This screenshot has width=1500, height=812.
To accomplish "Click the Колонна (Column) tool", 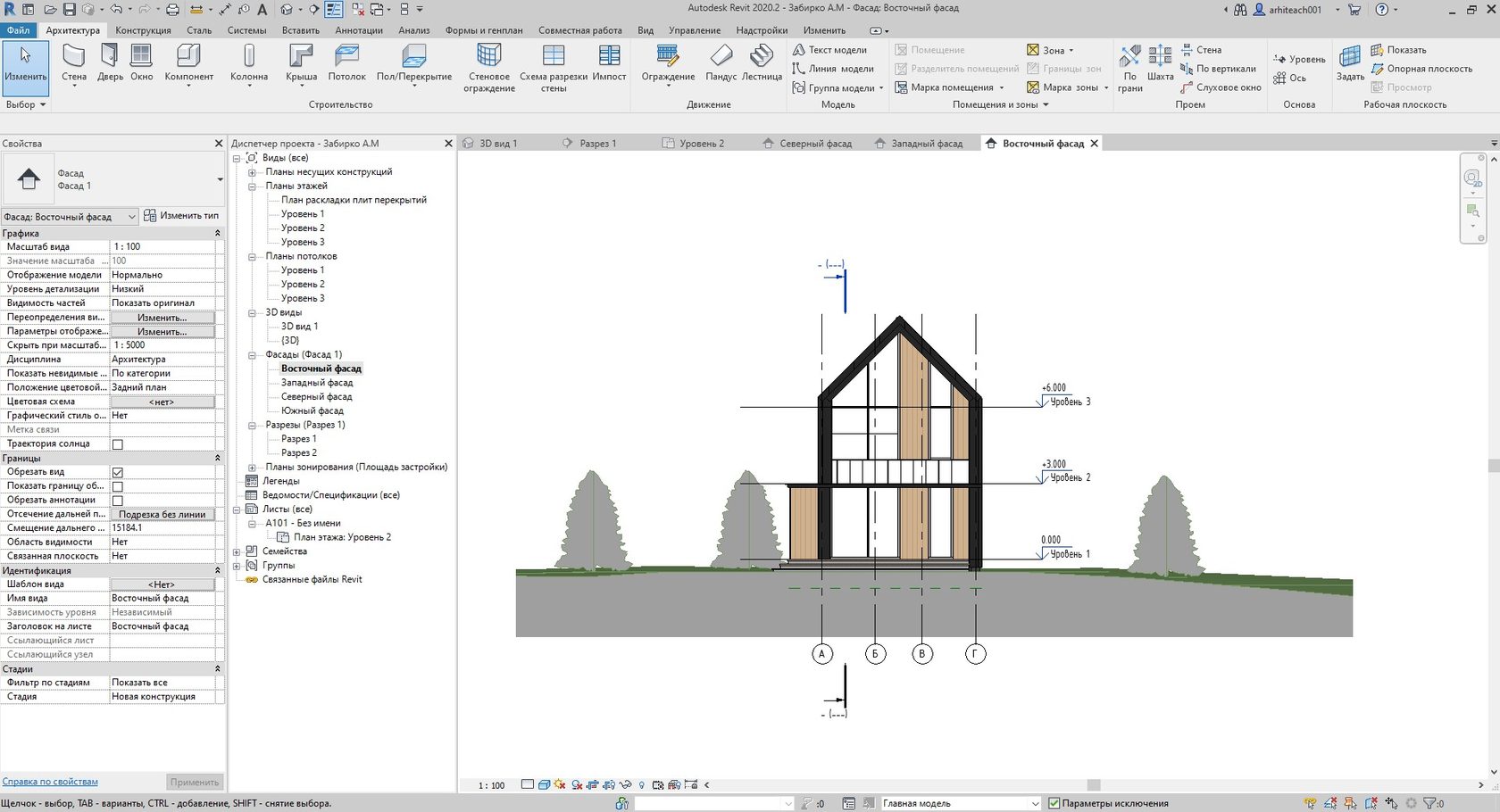I will click(249, 62).
